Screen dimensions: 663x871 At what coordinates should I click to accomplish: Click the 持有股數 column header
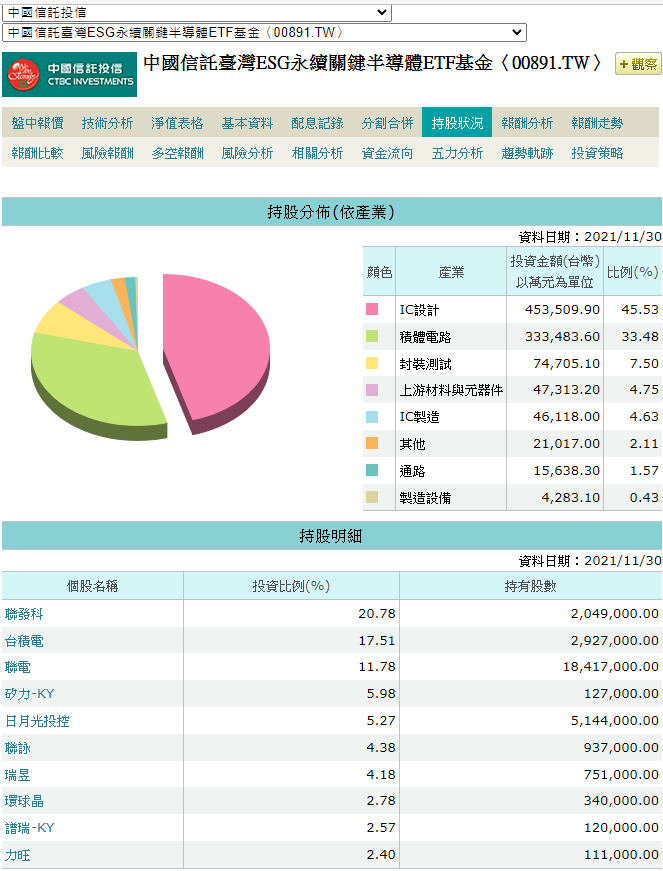[531, 586]
